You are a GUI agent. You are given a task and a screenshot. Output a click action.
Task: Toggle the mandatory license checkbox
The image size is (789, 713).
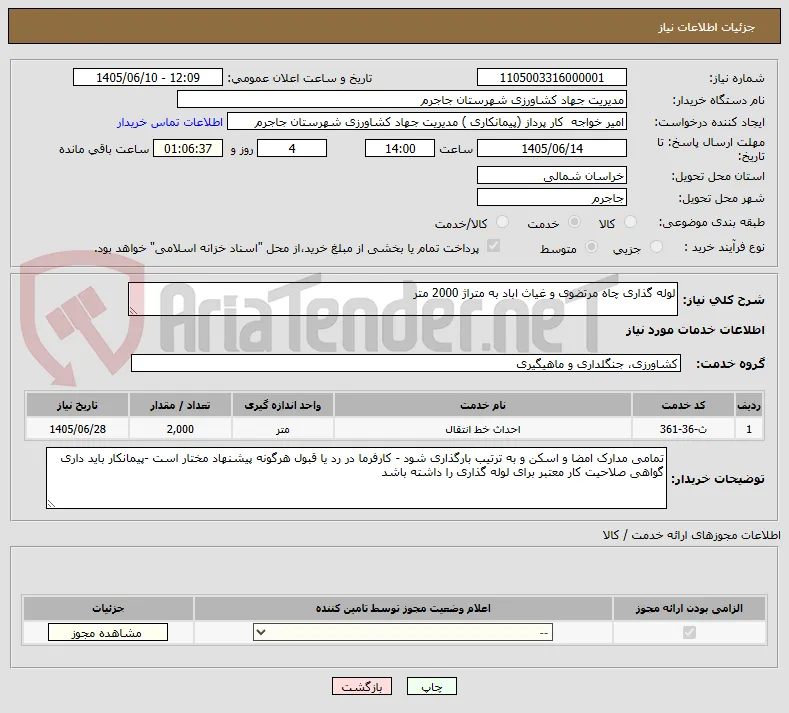tap(689, 632)
